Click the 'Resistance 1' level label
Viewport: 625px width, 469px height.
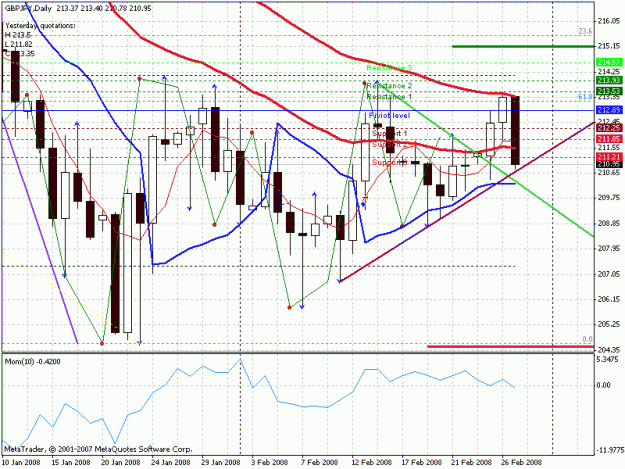pyautogui.click(x=389, y=97)
